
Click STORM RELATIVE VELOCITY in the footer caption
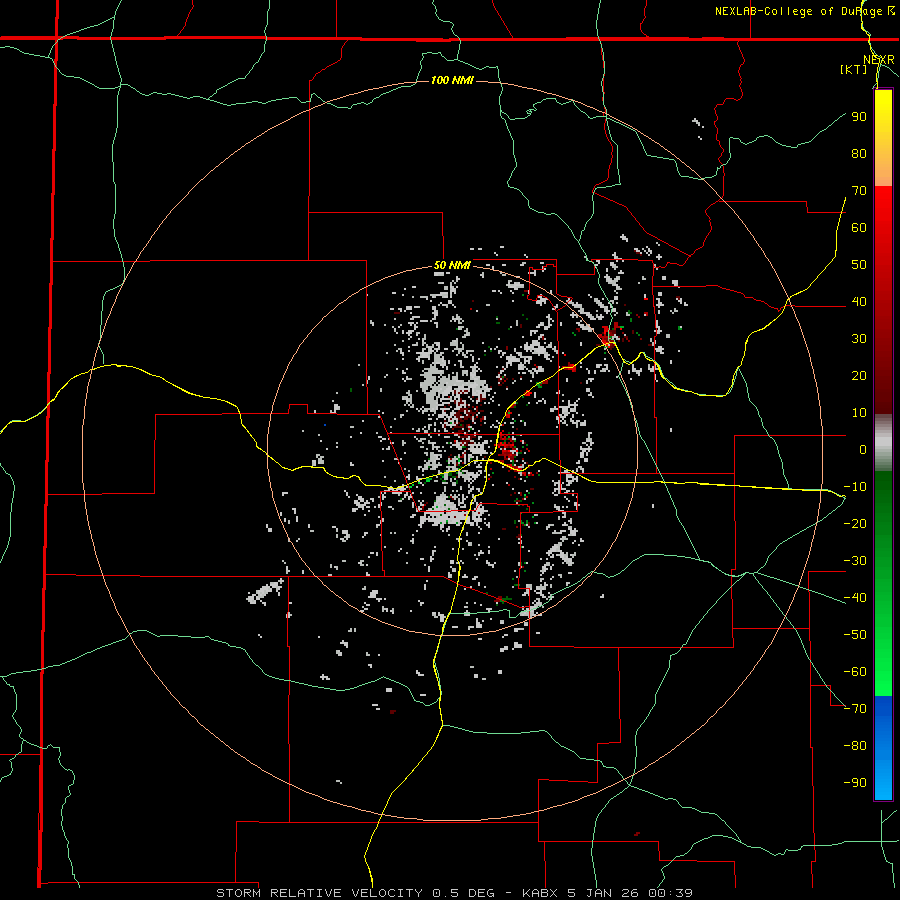[320, 893]
